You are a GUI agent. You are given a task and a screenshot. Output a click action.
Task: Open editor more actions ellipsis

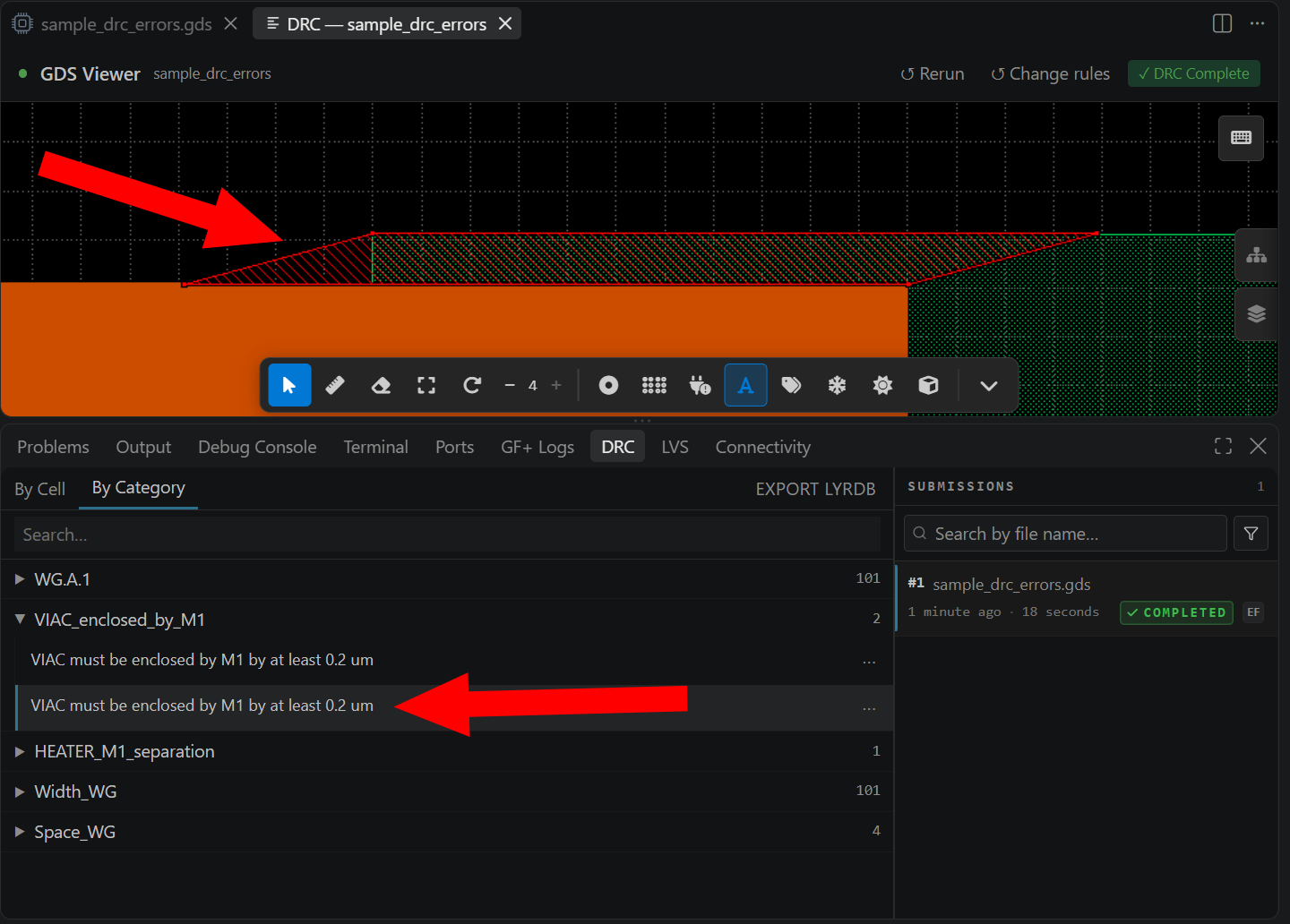(1258, 23)
